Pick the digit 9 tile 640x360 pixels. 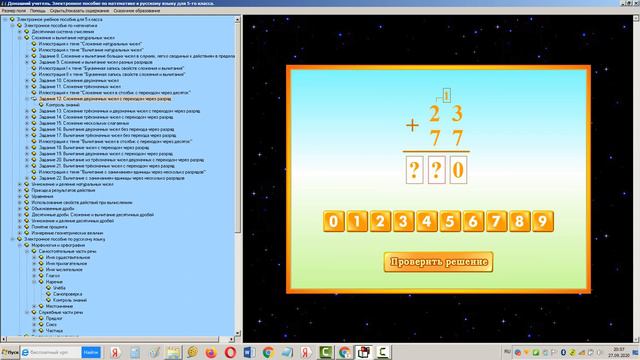543,221
